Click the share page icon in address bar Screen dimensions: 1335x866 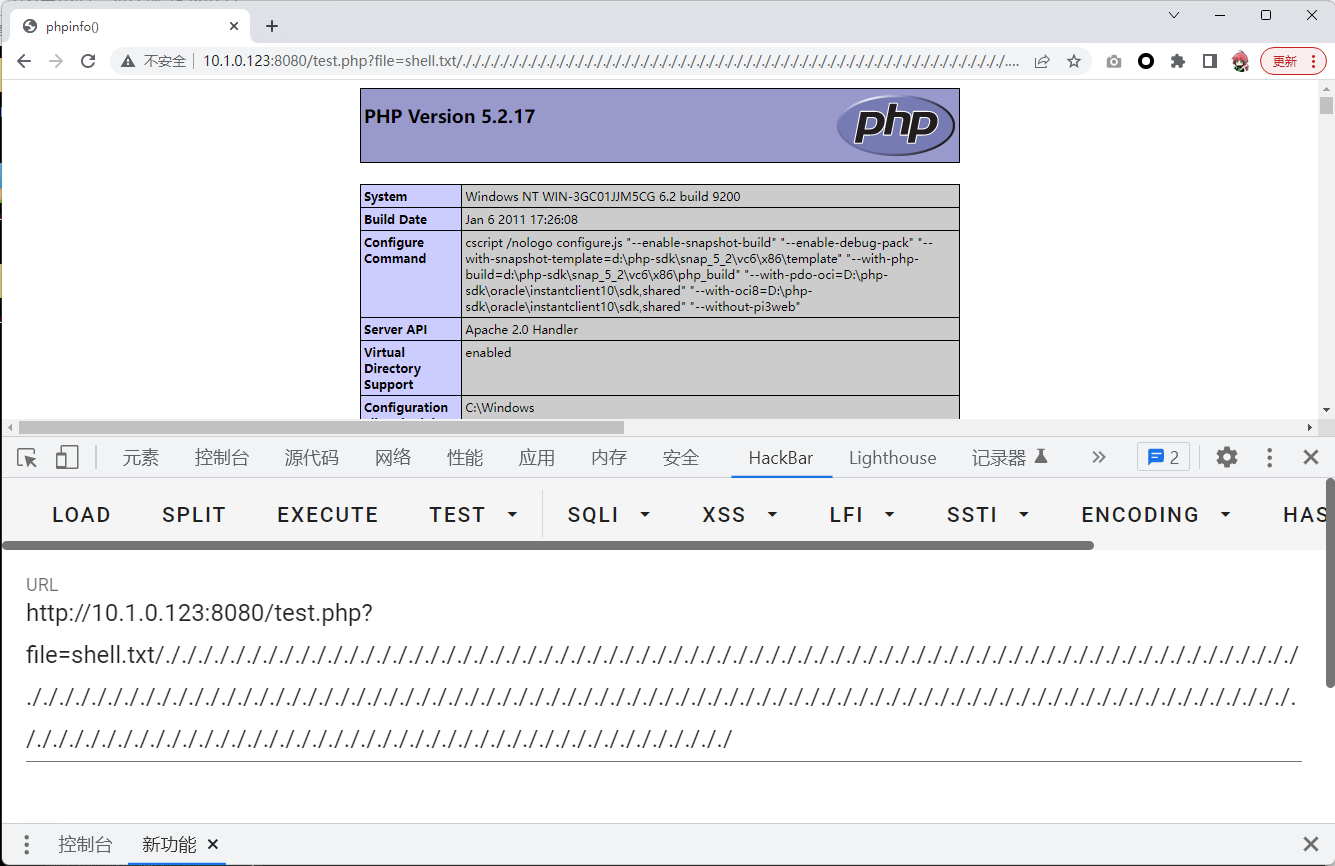(x=1042, y=61)
